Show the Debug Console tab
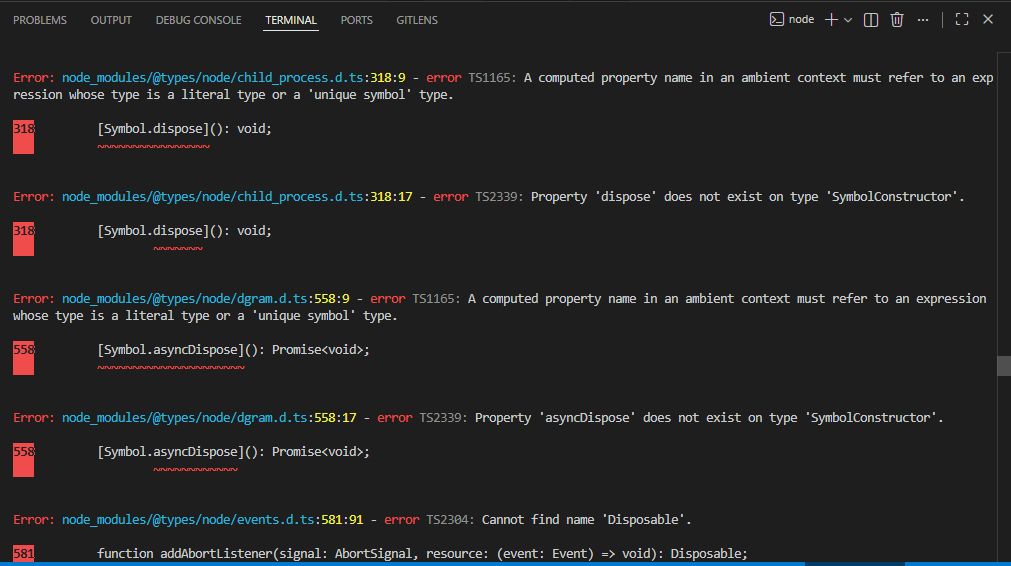This screenshot has height=566, width=1011. (x=198, y=20)
